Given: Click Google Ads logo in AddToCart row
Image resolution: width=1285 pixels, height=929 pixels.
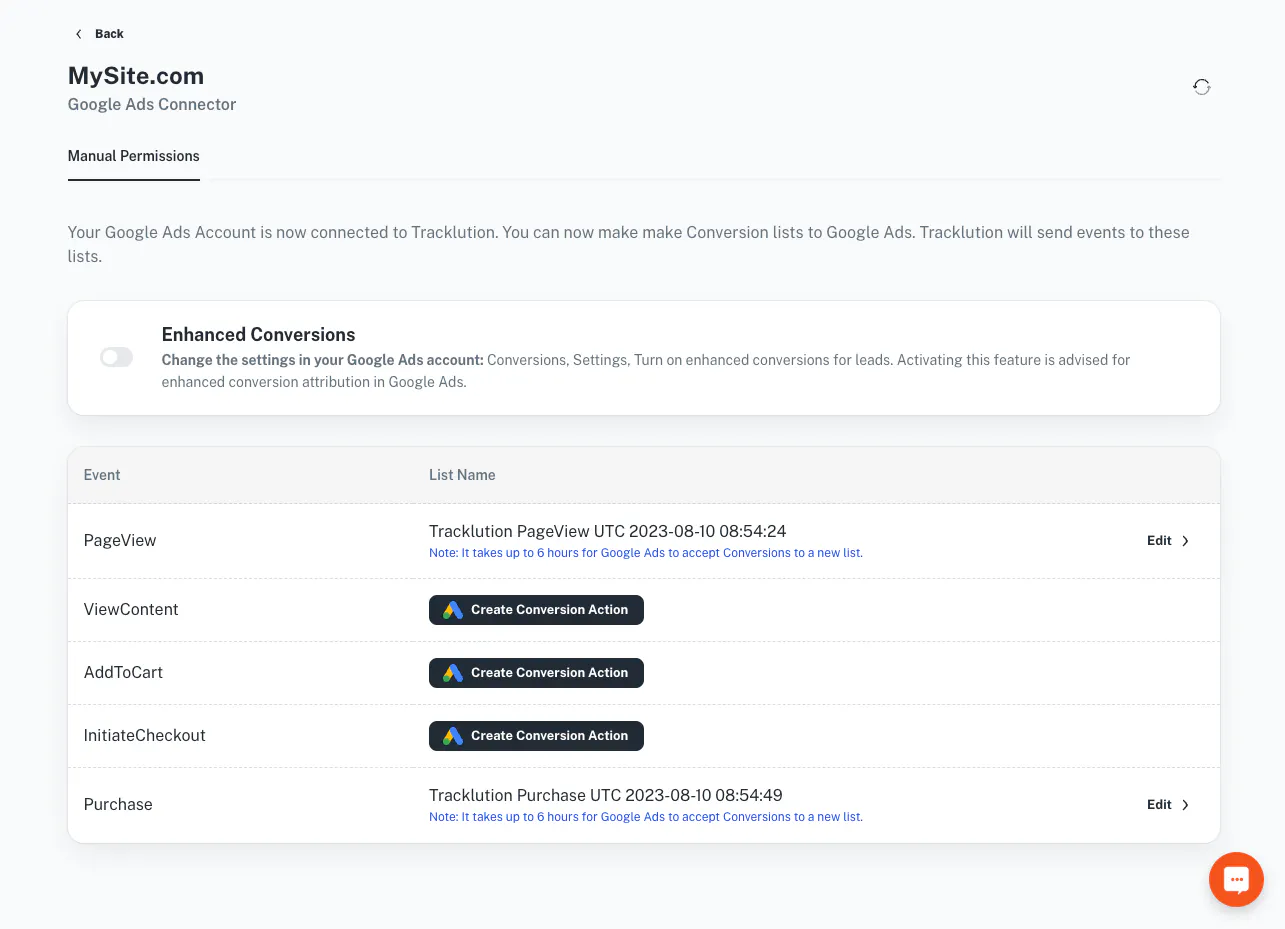Looking at the screenshot, I should 453,673.
